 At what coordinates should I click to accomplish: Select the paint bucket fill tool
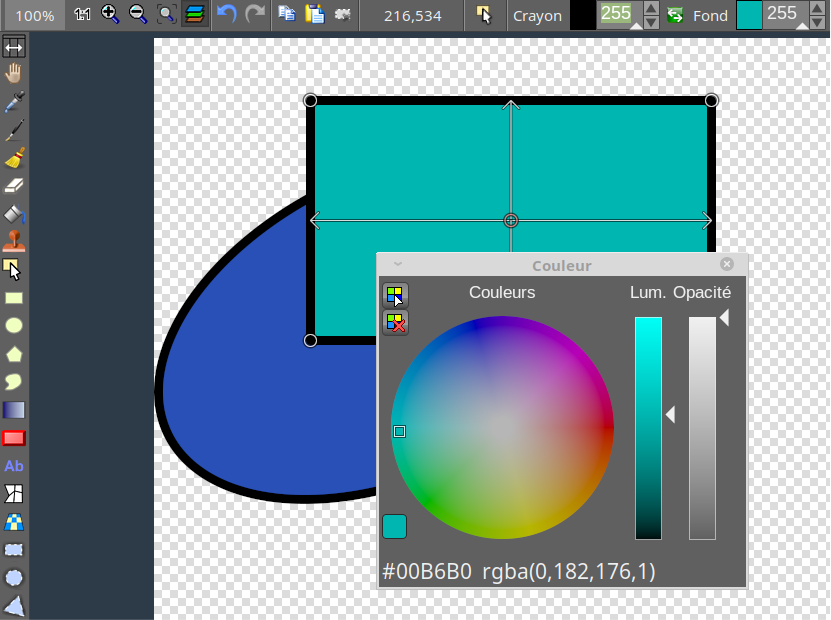pyautogui.click(x=13, y=213)
